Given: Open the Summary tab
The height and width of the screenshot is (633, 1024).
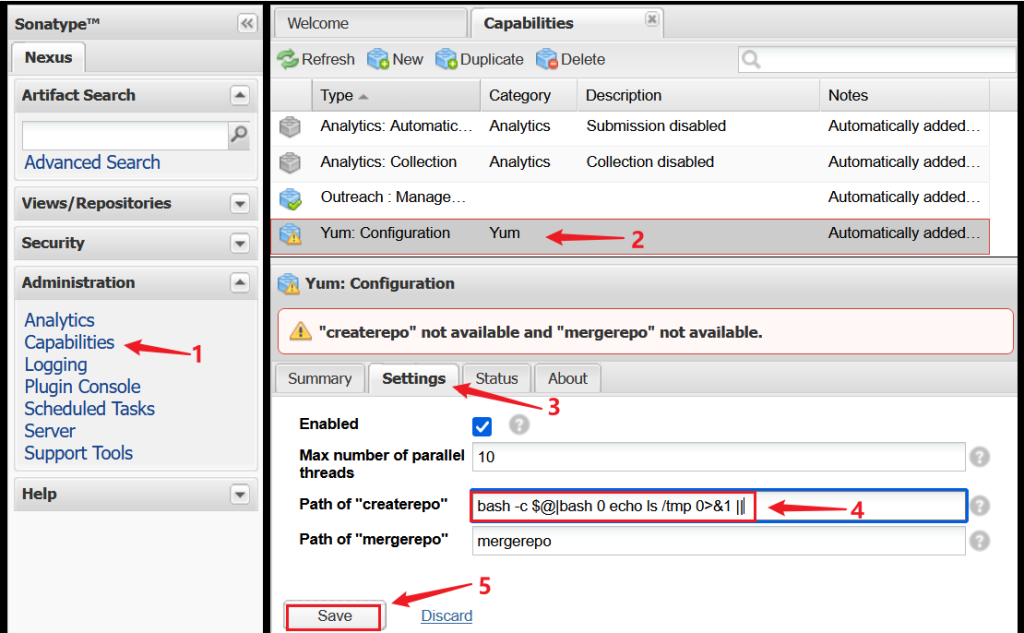Looking at the screenshot, I should (319, 379).
